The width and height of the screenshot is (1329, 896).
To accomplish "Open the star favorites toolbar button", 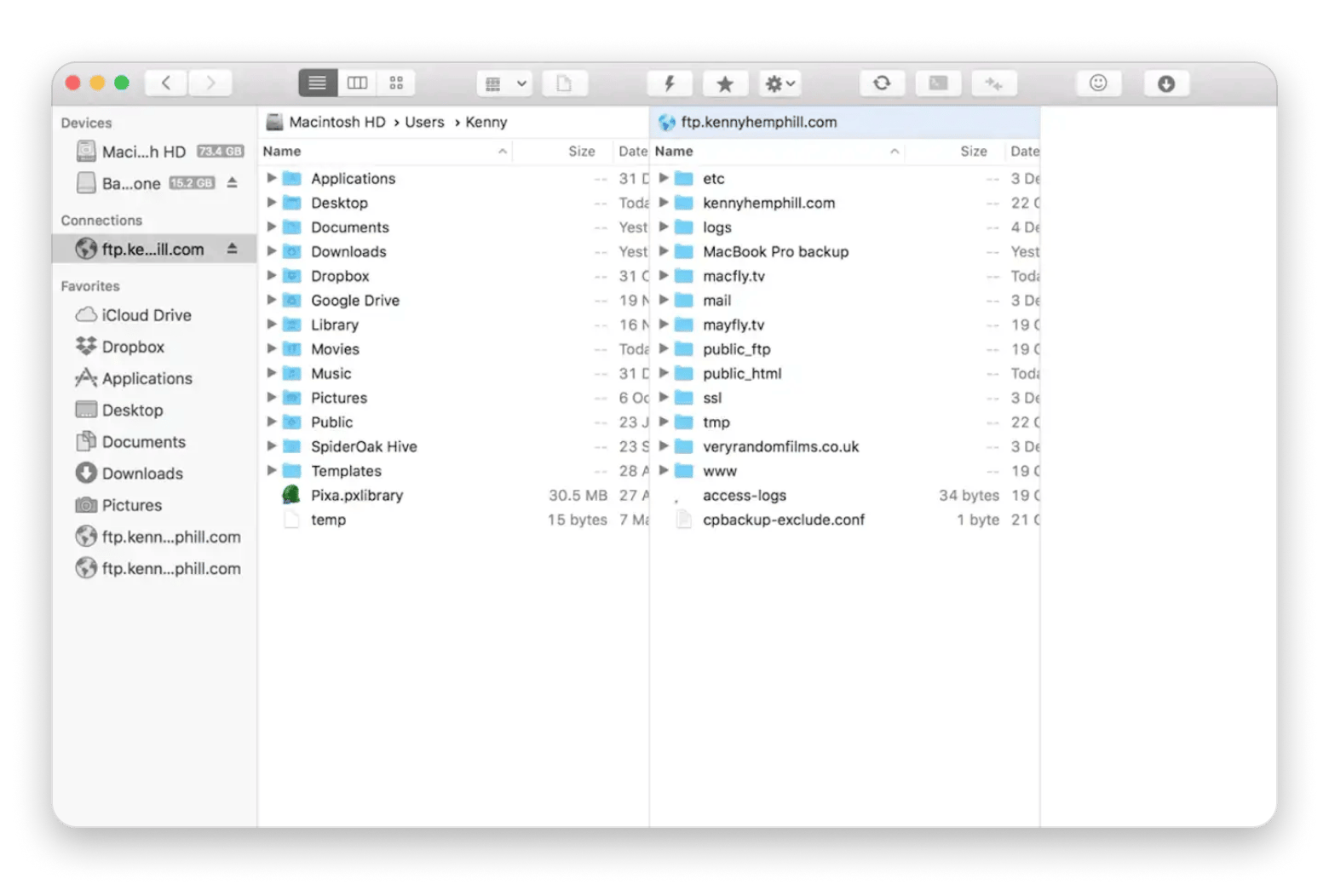I will pyautogui.click(x=725, y=83).
